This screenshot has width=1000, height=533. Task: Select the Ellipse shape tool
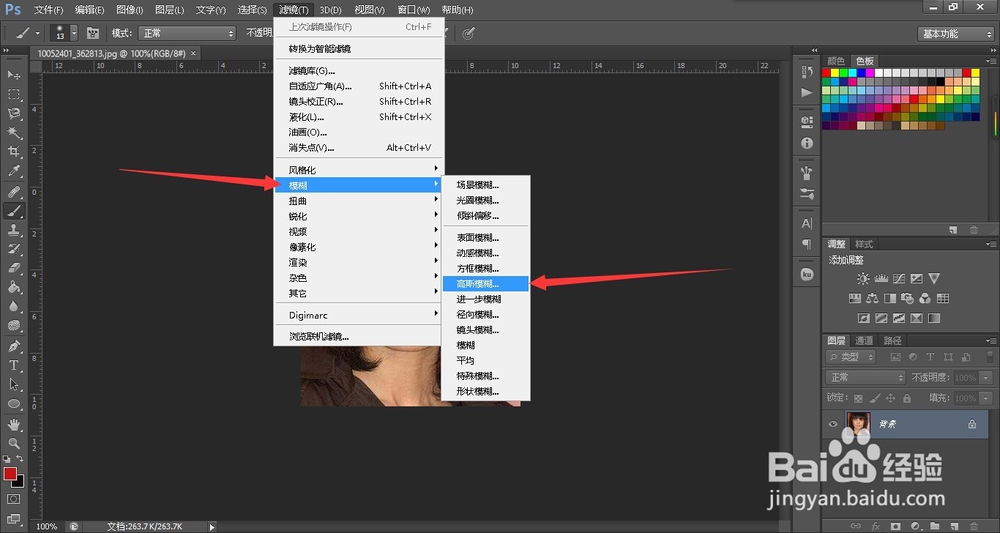pos(13,404)
